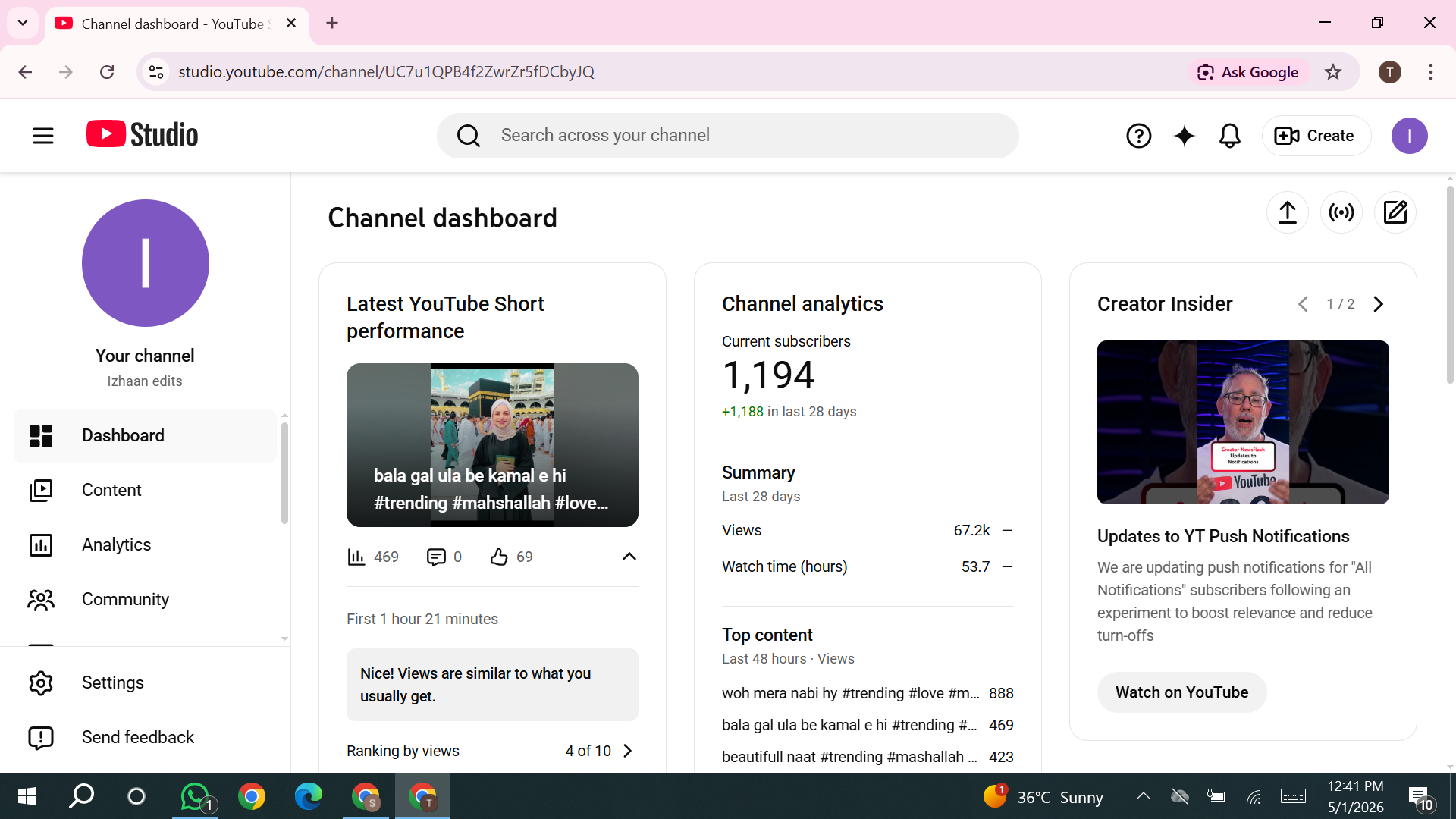Open WhatsApp from the taskbar

pos(196,796)
